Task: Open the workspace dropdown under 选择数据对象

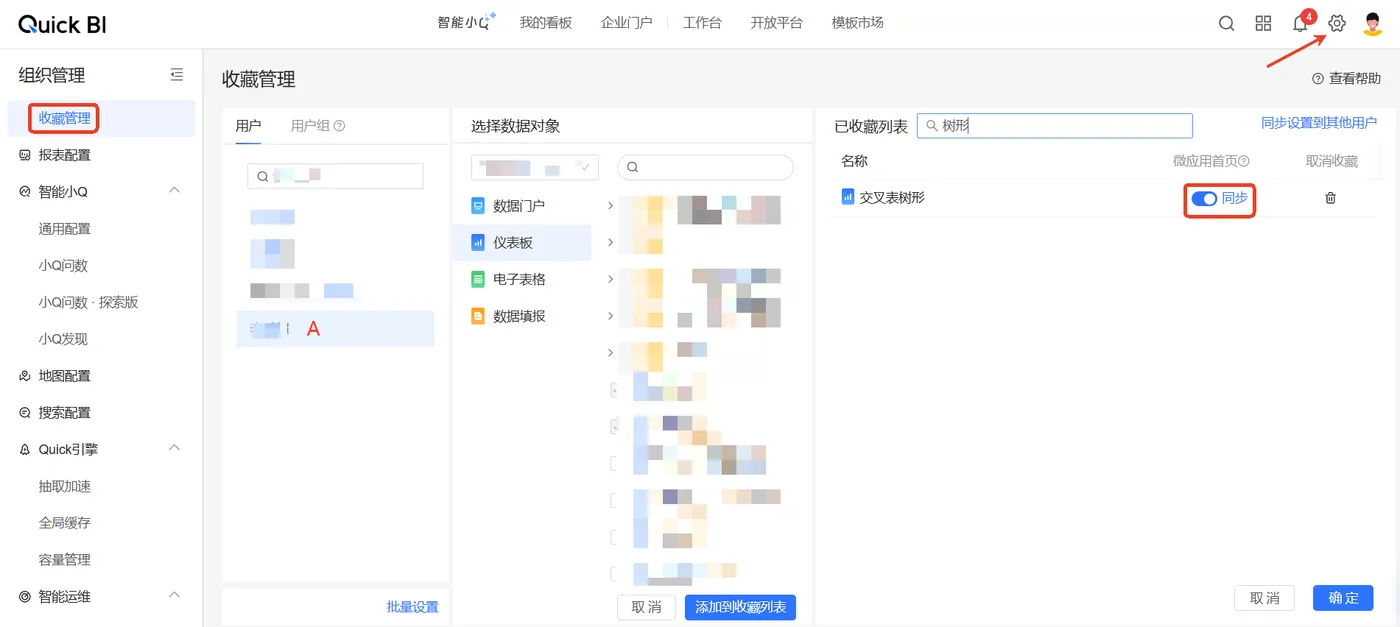Action: tap(534, 167)
